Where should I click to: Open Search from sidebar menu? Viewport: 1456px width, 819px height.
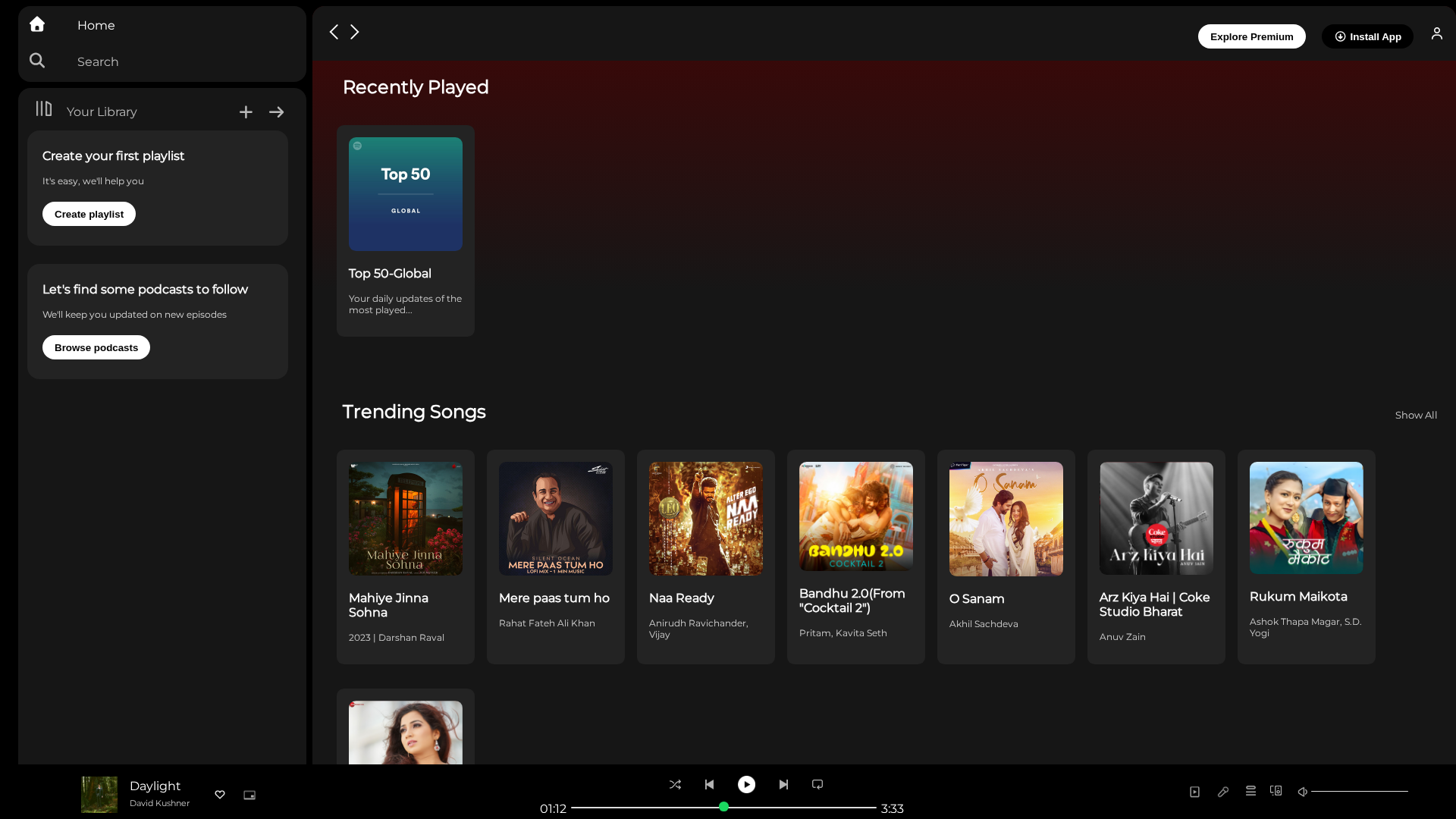(x=98, y=61)
